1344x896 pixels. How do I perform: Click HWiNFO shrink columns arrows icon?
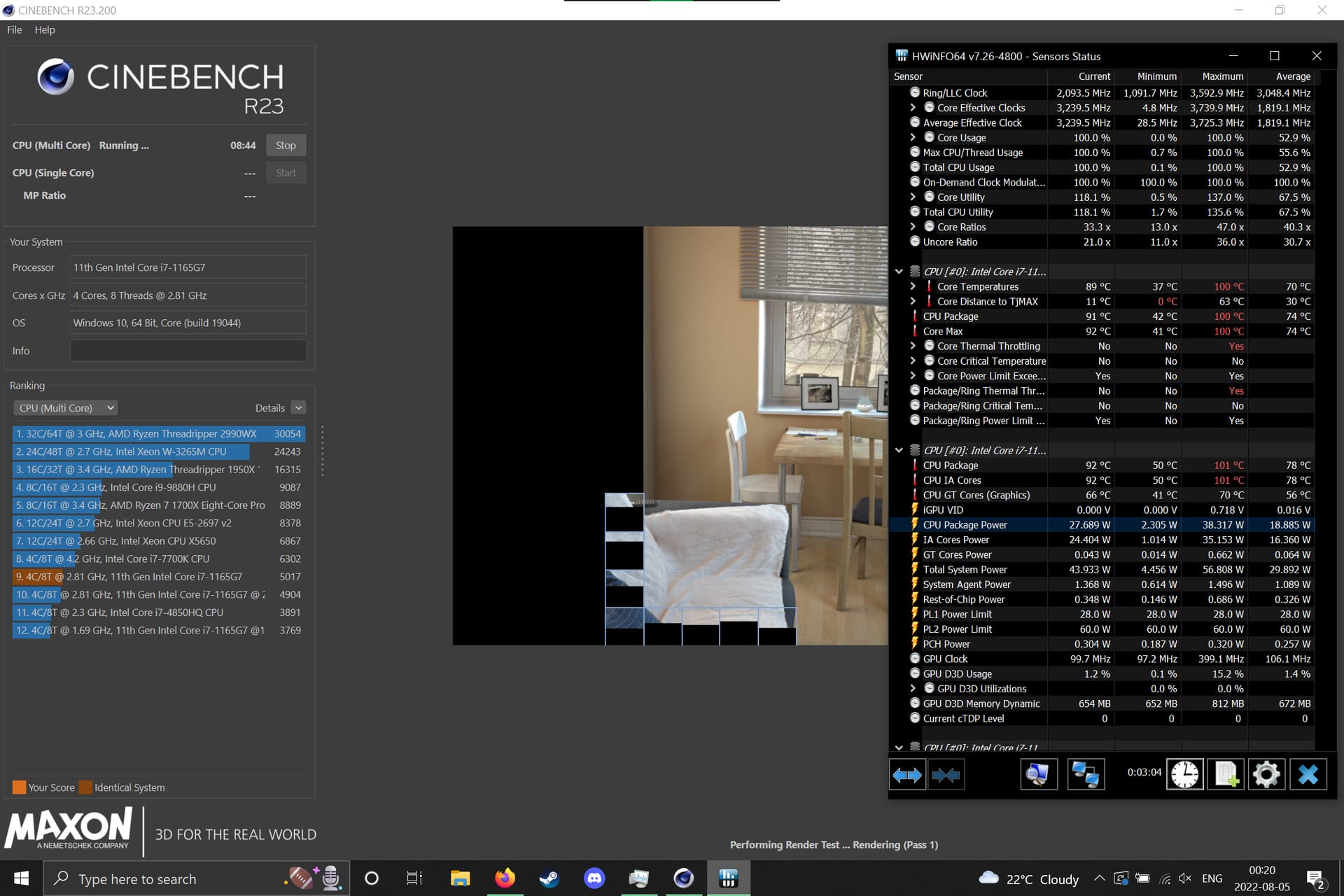946,775
